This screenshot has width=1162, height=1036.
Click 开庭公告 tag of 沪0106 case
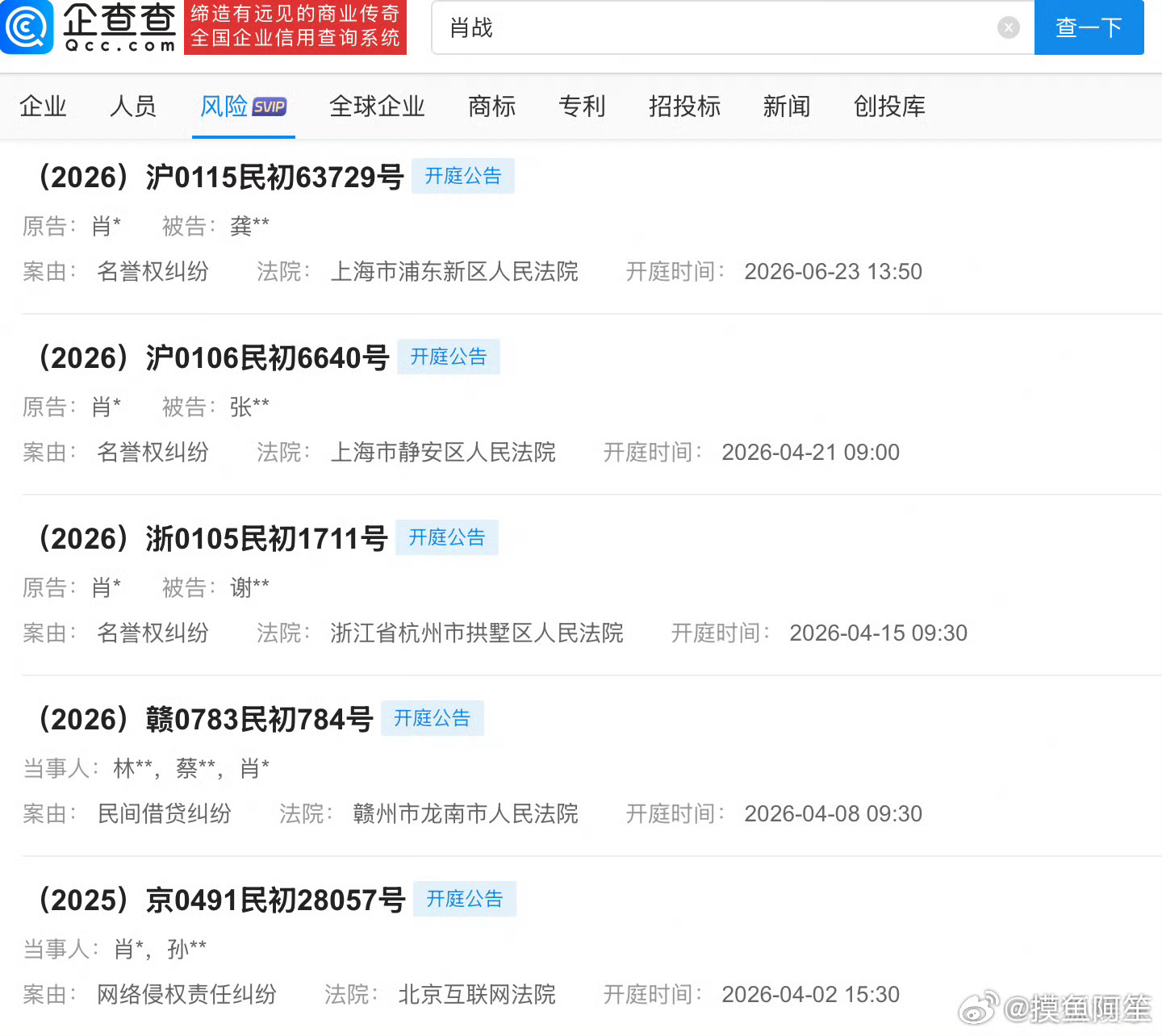[x=449, y=357]
